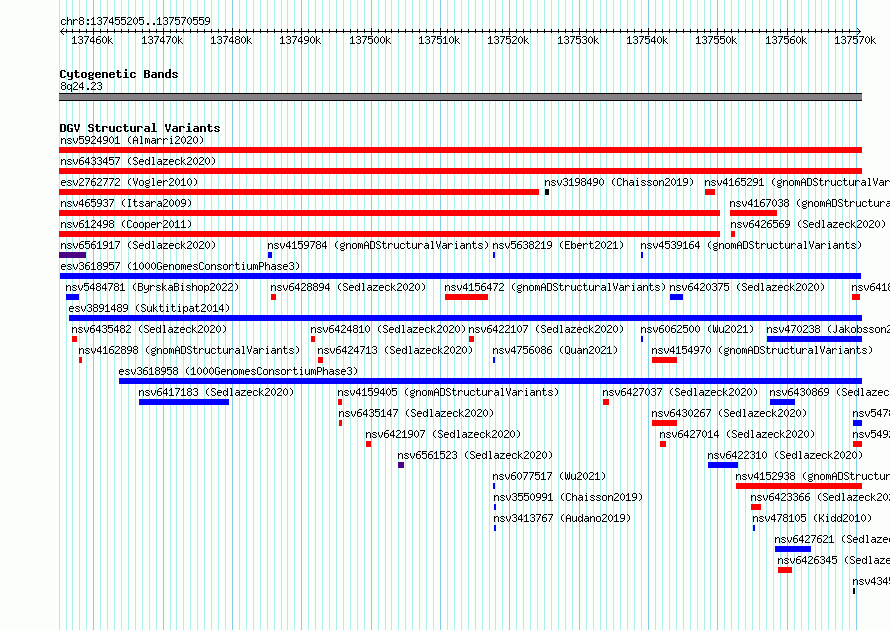Image resolution: width=890 pixels, height=630 pixels.
Task: Select the red nsv6421907 variant marker
Action: [x=369, y=444]
